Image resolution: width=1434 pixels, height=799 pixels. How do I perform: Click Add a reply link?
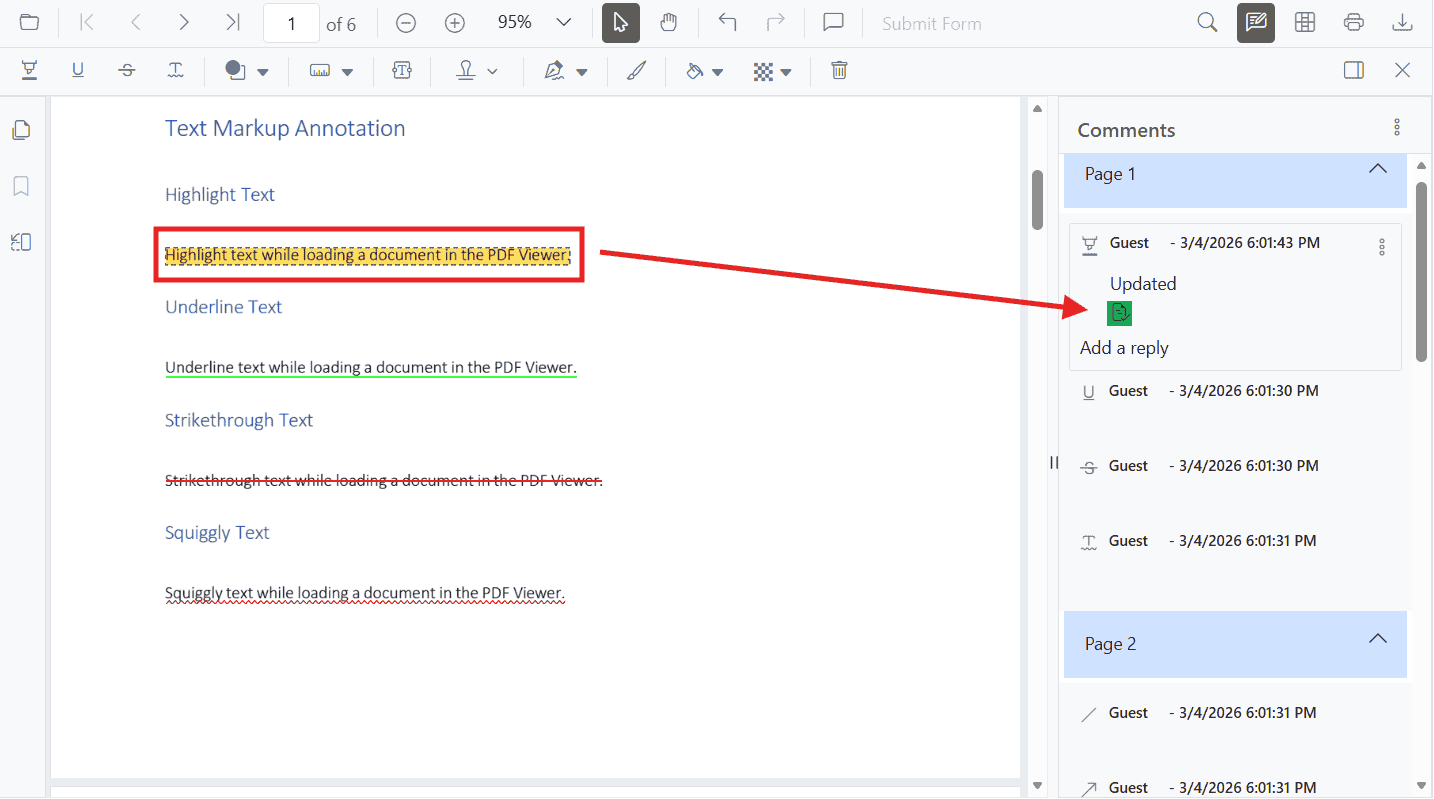1123,347
